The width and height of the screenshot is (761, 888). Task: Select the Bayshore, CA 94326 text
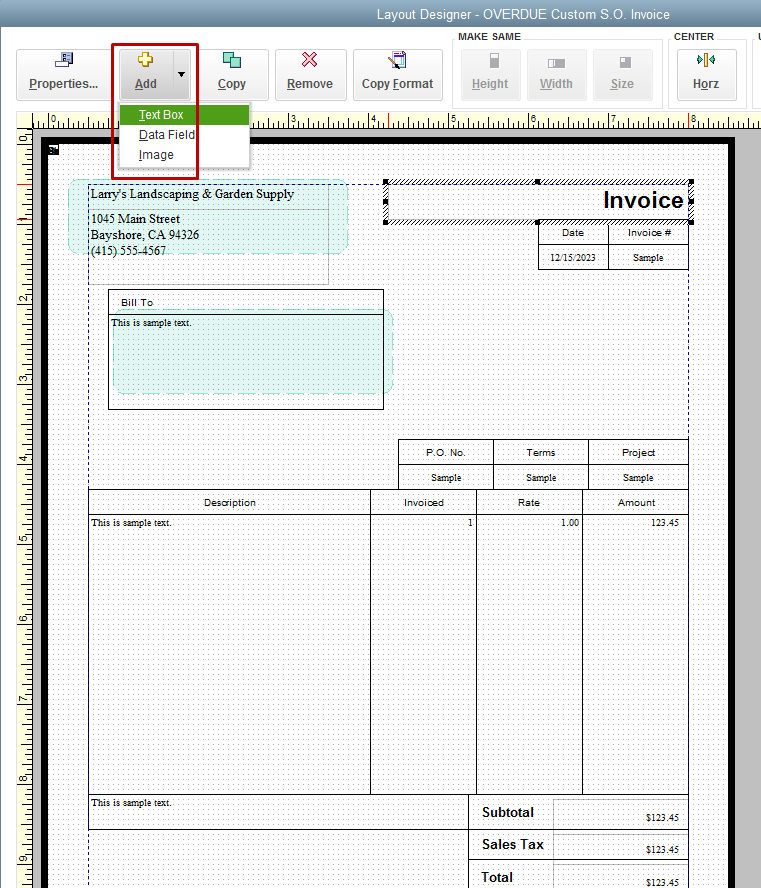tap(145, 235)
